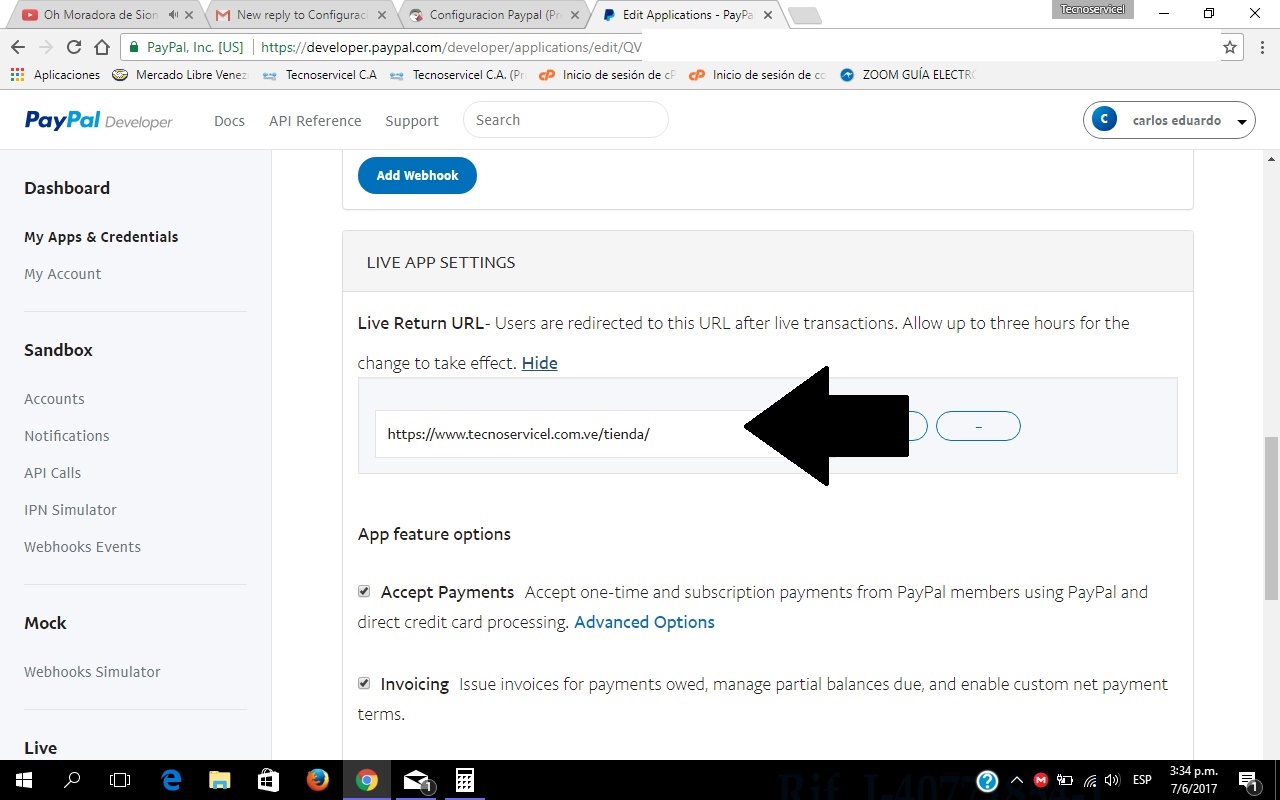Click the PayPal Developer logo
The height and width of the screenshot is (800, 1280).
98,120
